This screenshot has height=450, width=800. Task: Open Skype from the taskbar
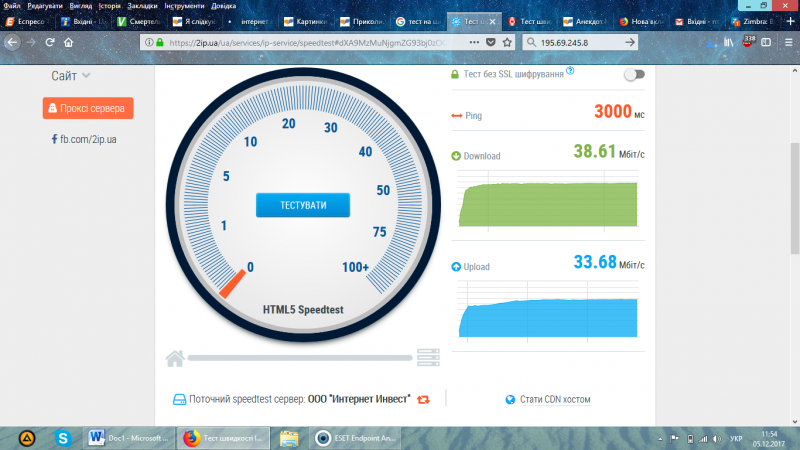pos(63,437)
